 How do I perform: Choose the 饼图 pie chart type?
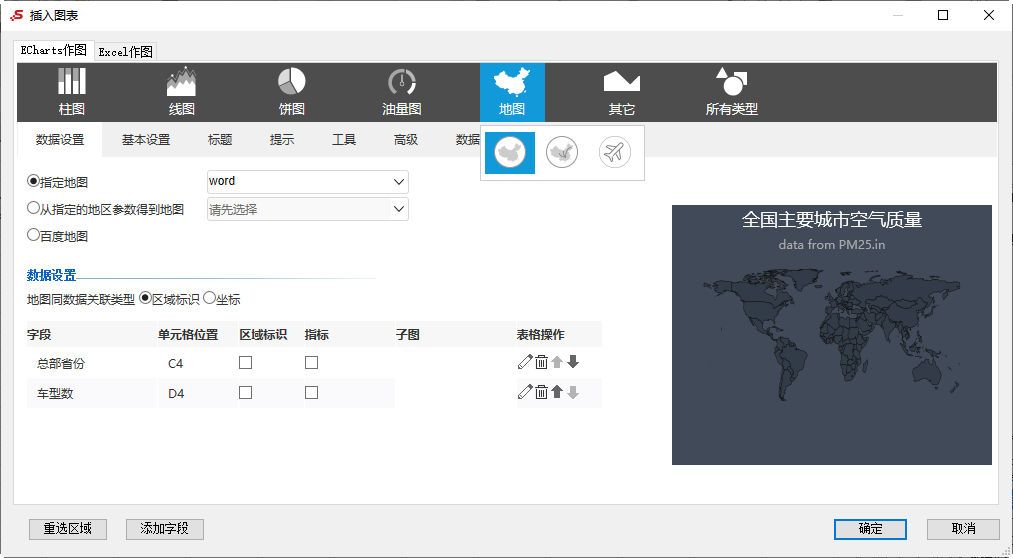pos(291,92)
